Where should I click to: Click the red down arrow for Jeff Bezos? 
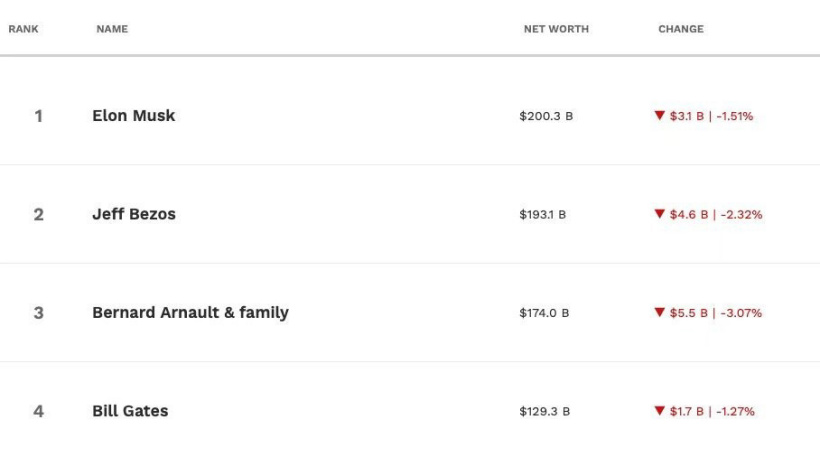coord(659,214)
